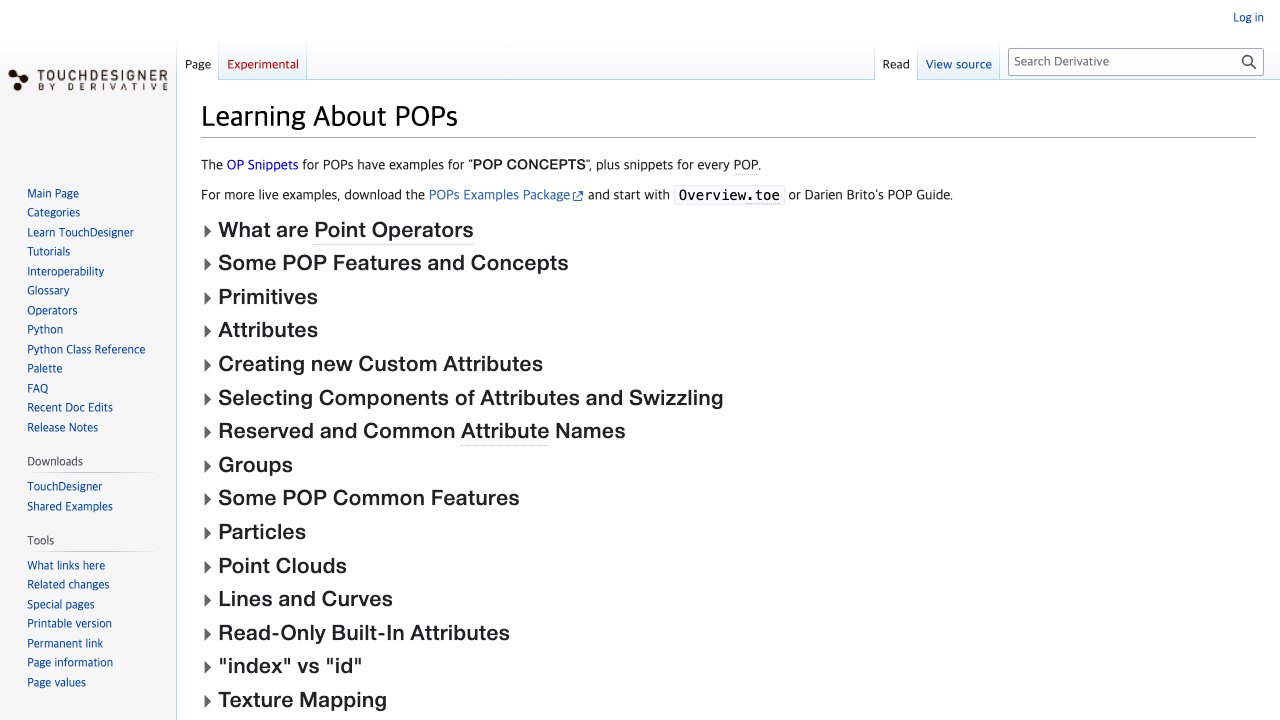
Task: Open Recent Doc Edits link
Action: click(70, 408)
